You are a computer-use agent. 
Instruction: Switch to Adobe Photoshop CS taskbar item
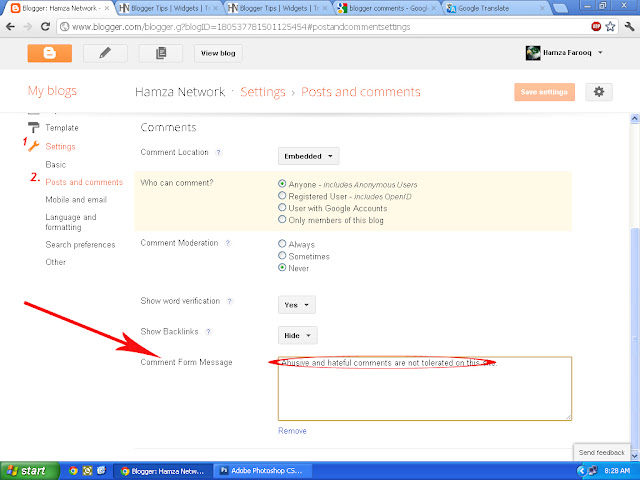pyautogui.click(x=262, y=471)
